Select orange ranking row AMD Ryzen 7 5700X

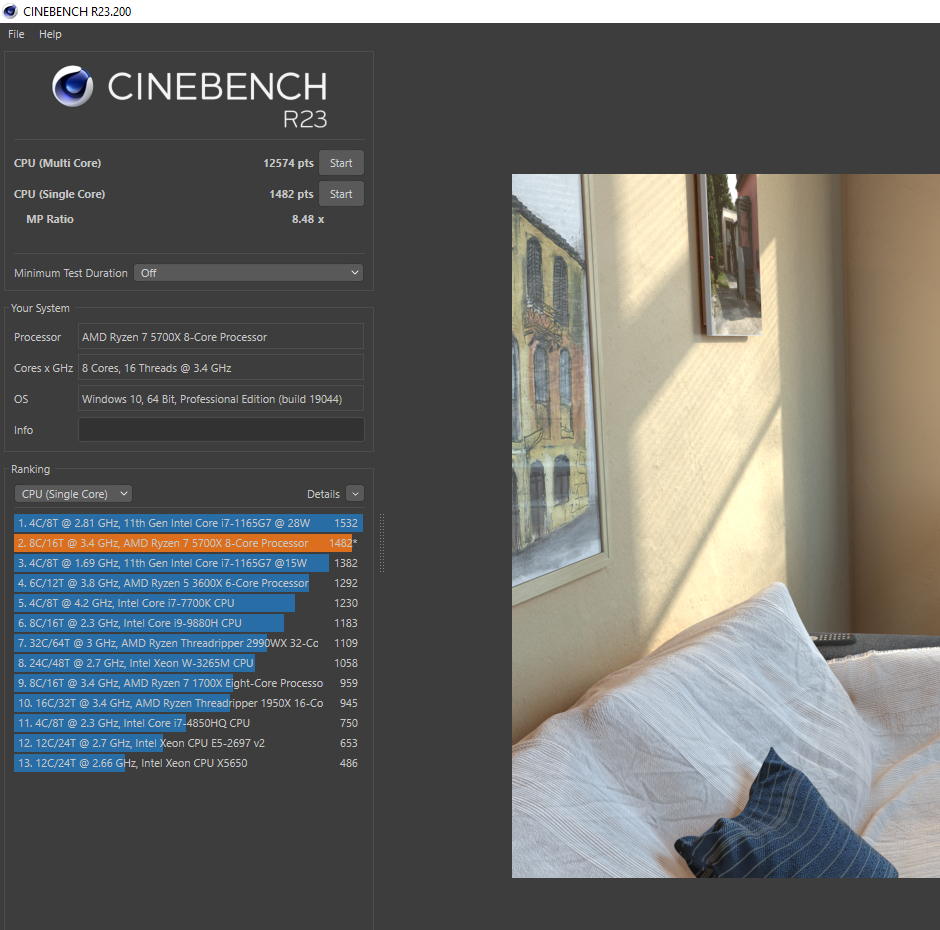pyautogui.click(x=188, y=543)
